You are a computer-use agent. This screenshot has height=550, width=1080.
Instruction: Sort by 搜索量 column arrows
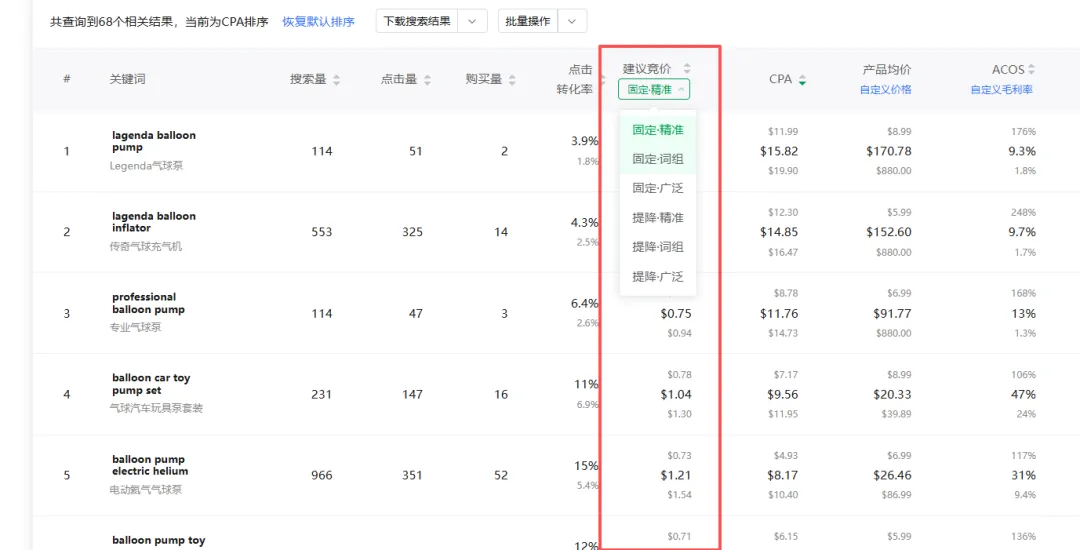point(336,80)
